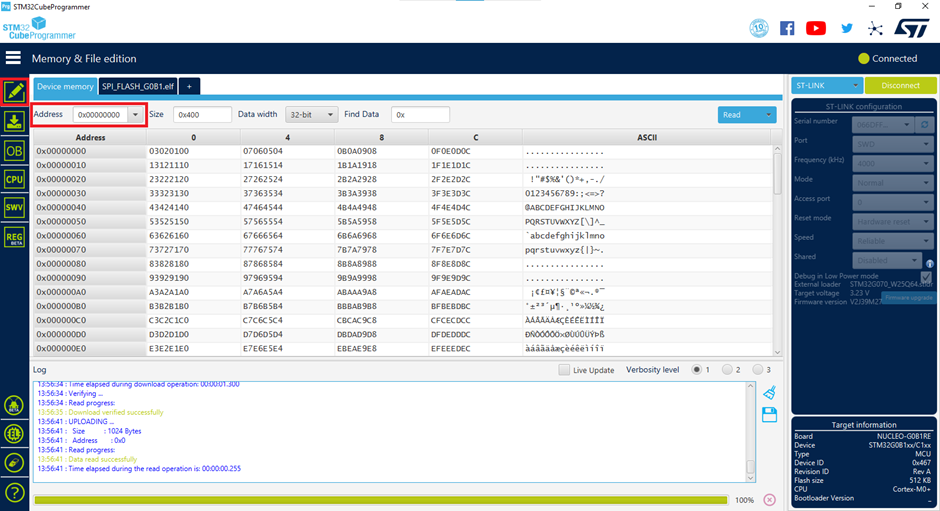This screenshot has height=511, width=940.
Task: Open the beta bug debug panel
Action: [14, 405]
